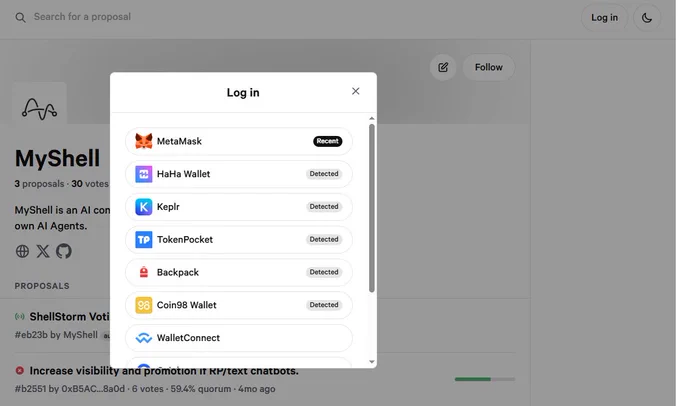Image resolution: width=680 pixels, height=406 pixels.
Task: Open the MyShell GitHub icon
Action: 64,251
